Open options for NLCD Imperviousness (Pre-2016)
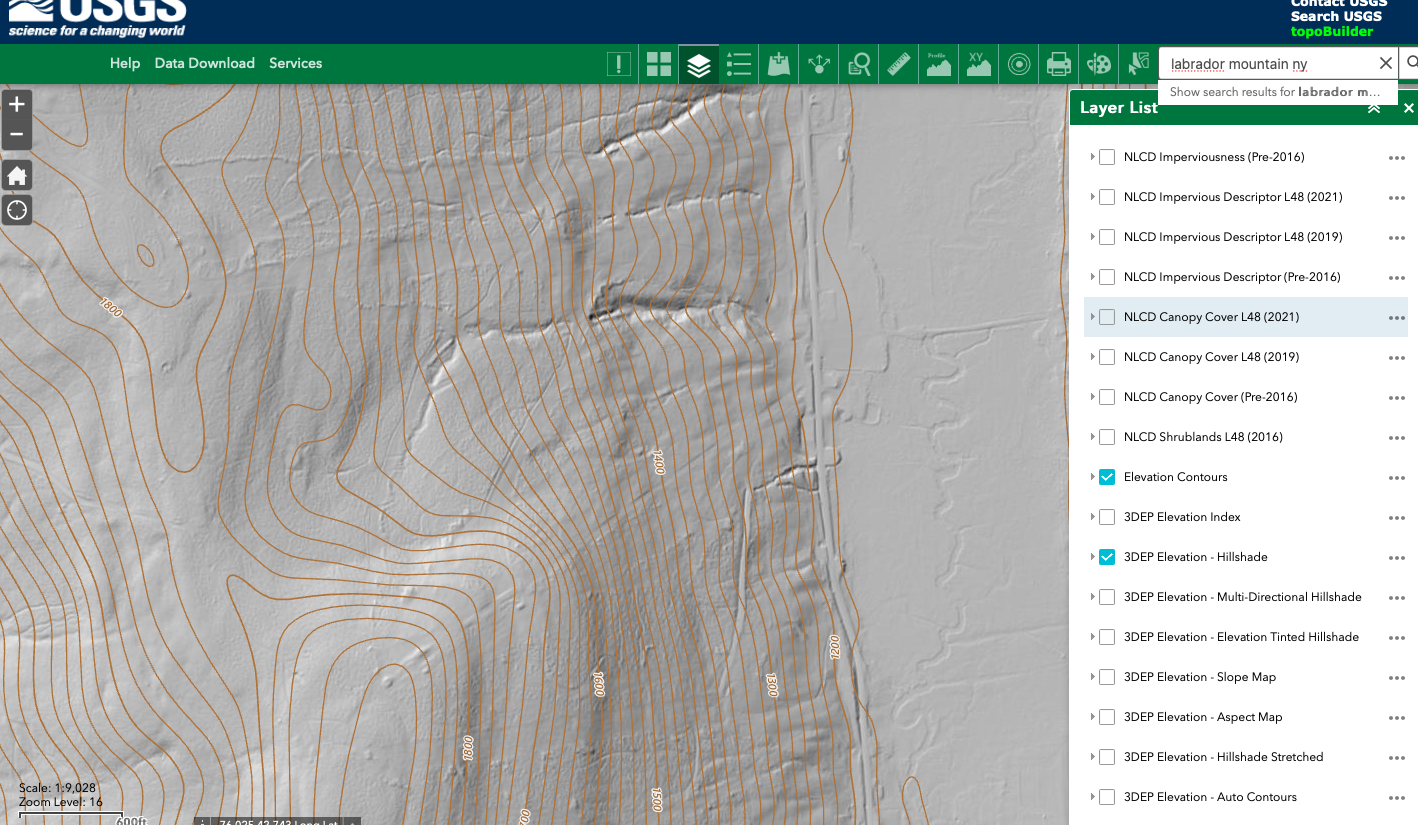This screenshot has height=825, width=1418. click(x=1396, y=158)
